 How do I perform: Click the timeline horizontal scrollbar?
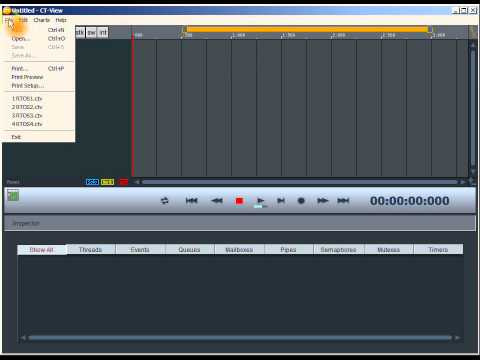tap(300, 182)
